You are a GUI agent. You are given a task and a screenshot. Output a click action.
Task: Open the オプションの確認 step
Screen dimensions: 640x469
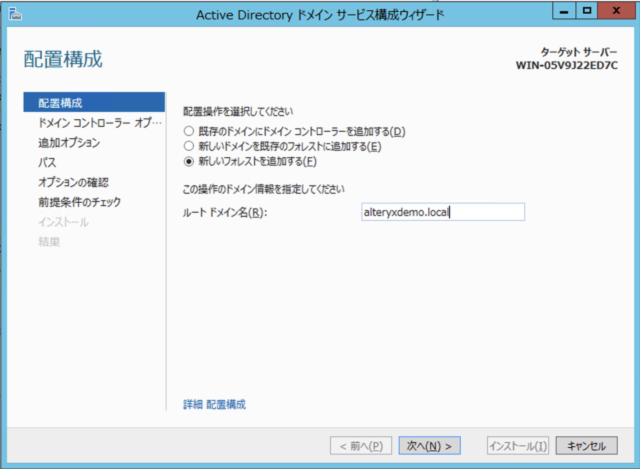tap(73, 182)
